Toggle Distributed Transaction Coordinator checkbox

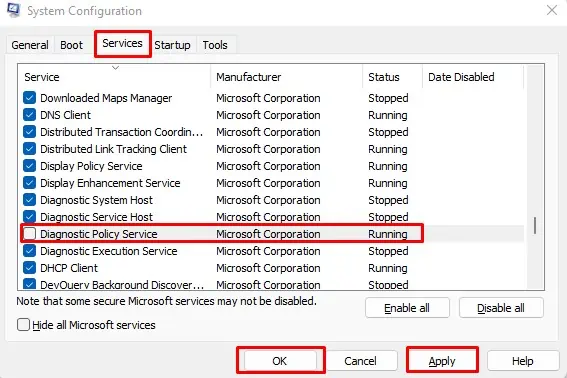(x=29, y=132)
